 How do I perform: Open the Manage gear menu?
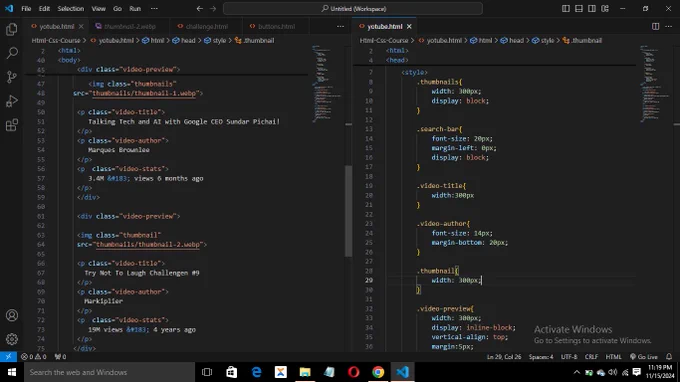coord(12,339)
